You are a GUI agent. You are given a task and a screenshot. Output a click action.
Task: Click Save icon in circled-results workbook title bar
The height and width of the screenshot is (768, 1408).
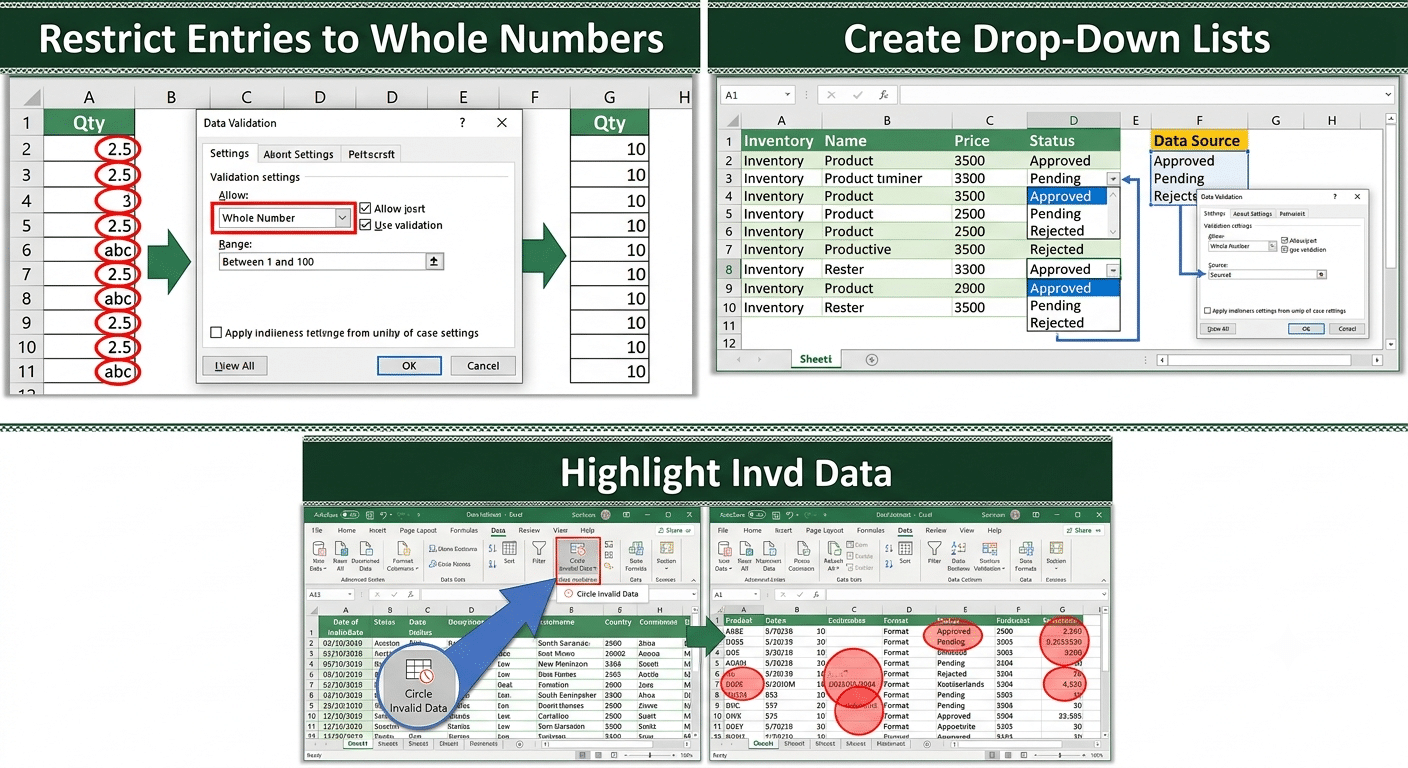(776, 515)
